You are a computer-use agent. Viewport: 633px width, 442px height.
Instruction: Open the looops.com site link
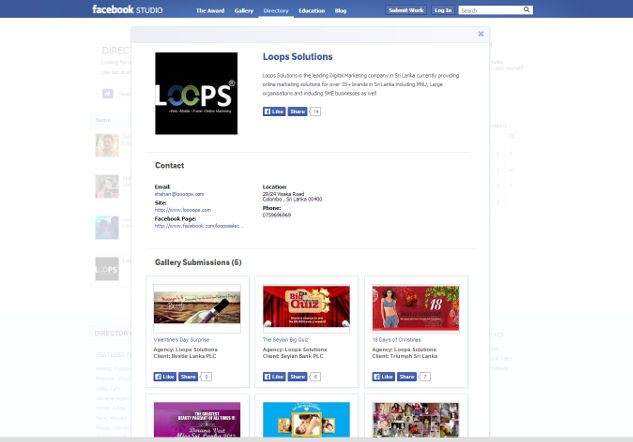(x=183, y=210)
